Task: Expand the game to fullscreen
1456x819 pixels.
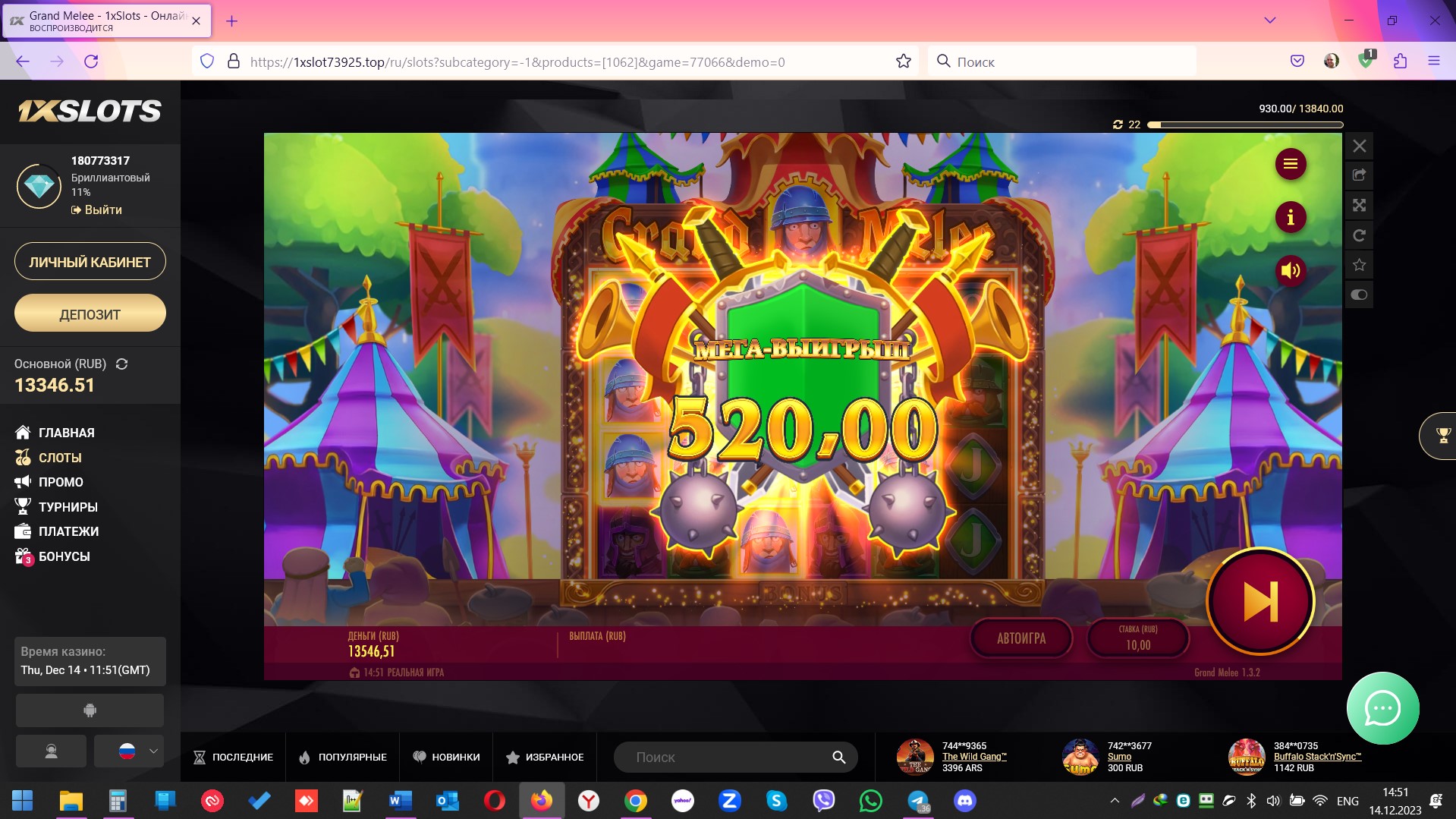Action: 1359,205
